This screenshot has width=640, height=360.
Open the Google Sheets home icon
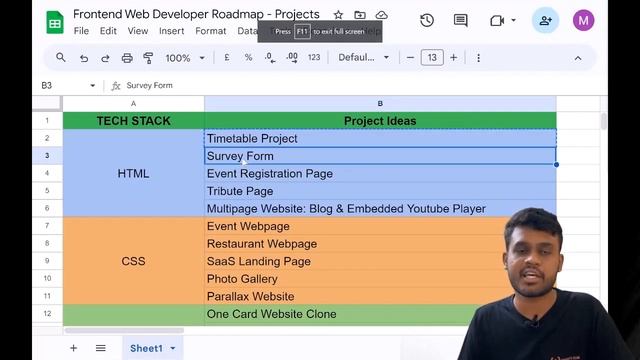[55, 22]
